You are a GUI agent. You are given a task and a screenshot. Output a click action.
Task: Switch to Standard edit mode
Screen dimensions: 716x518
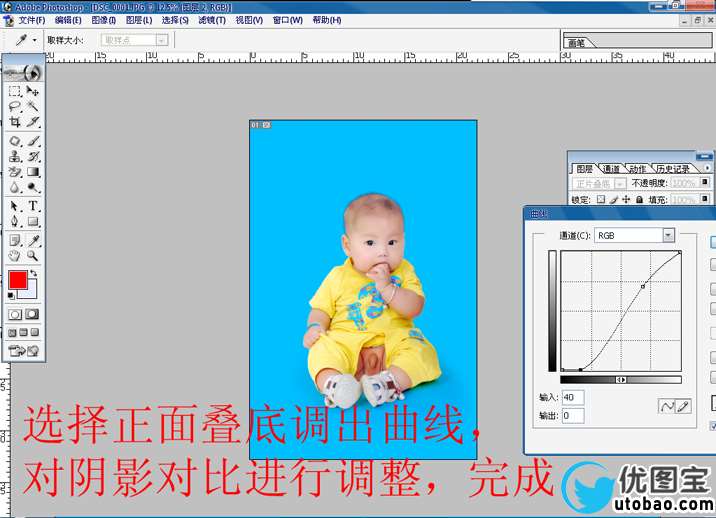point(15,314)
